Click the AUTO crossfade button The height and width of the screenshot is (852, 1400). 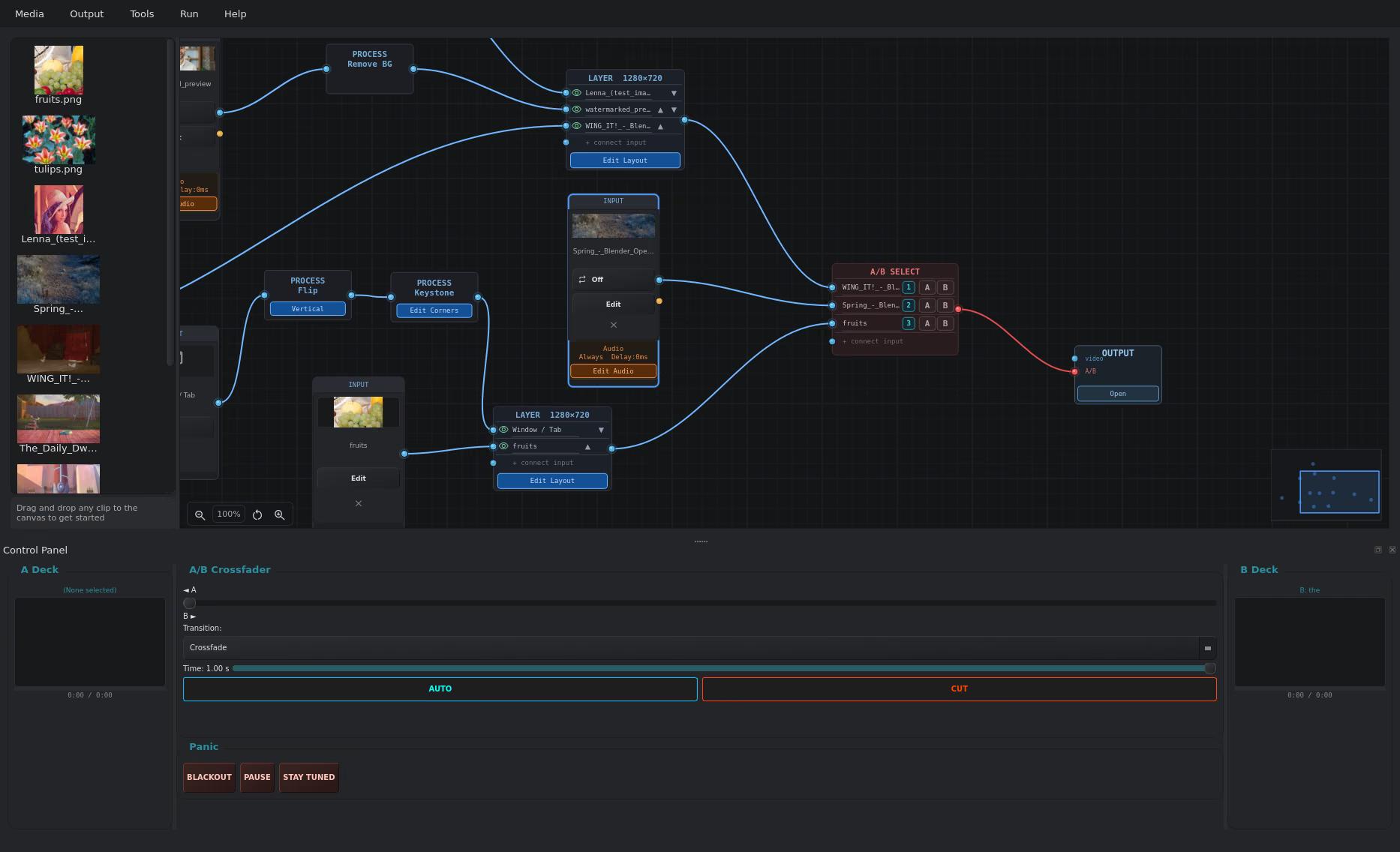[x=440, y=688]
